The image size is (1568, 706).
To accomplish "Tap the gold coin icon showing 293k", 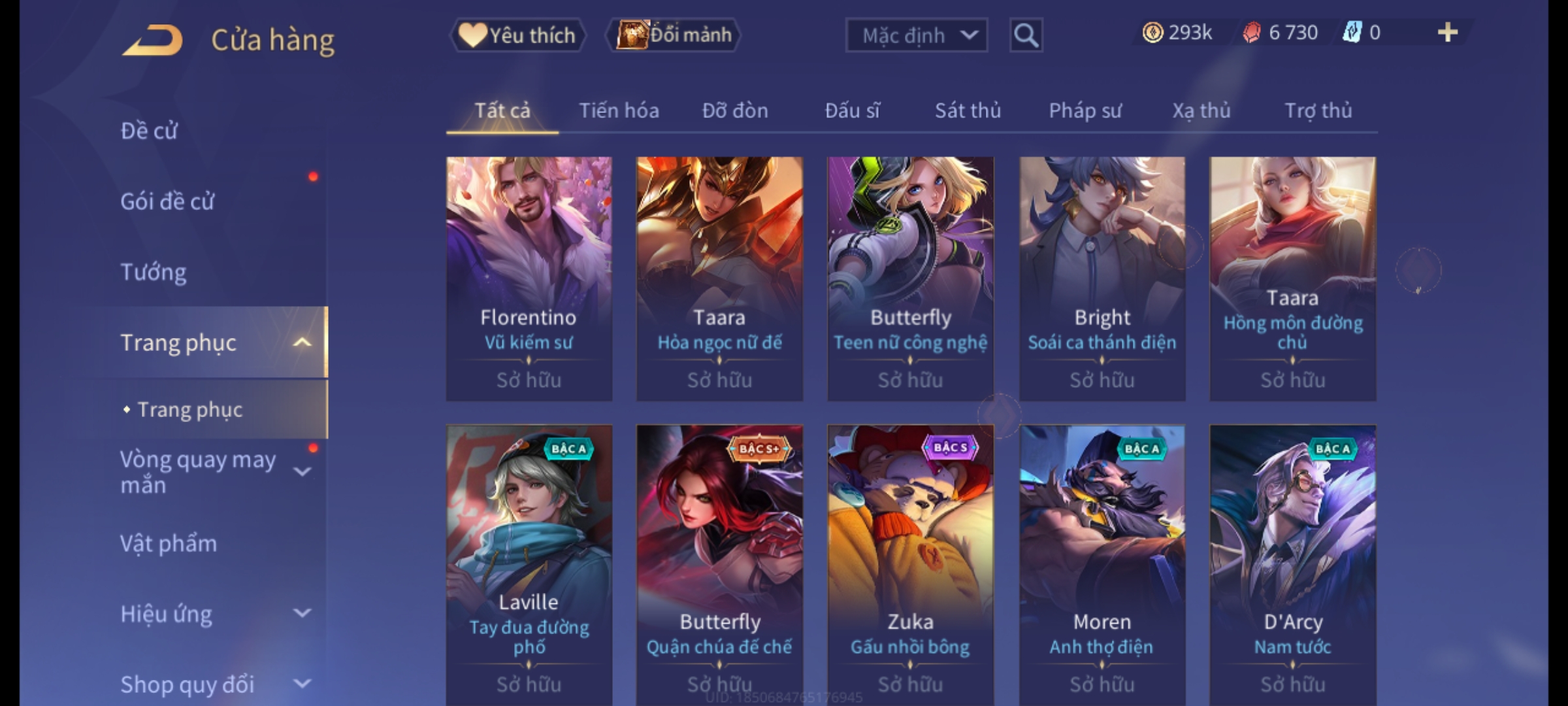I will 1152,33.
